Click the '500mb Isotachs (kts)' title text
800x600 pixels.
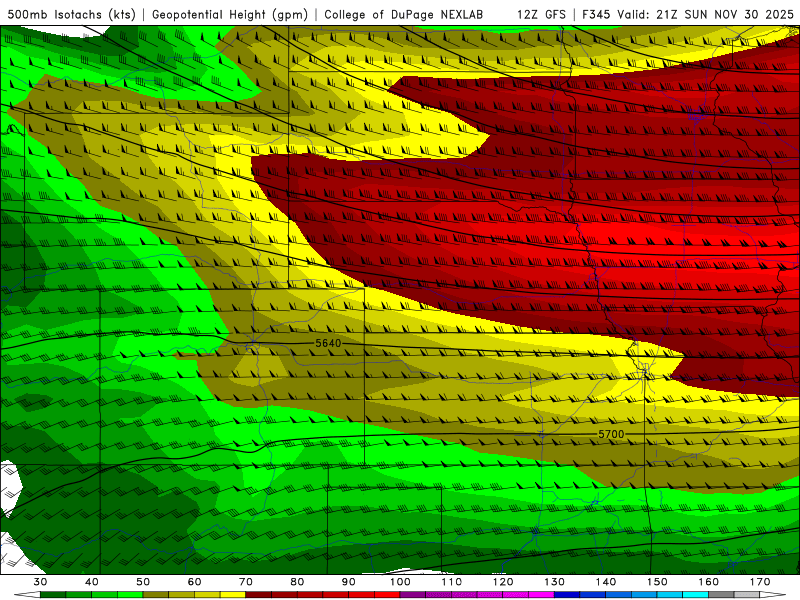(71, 15)
